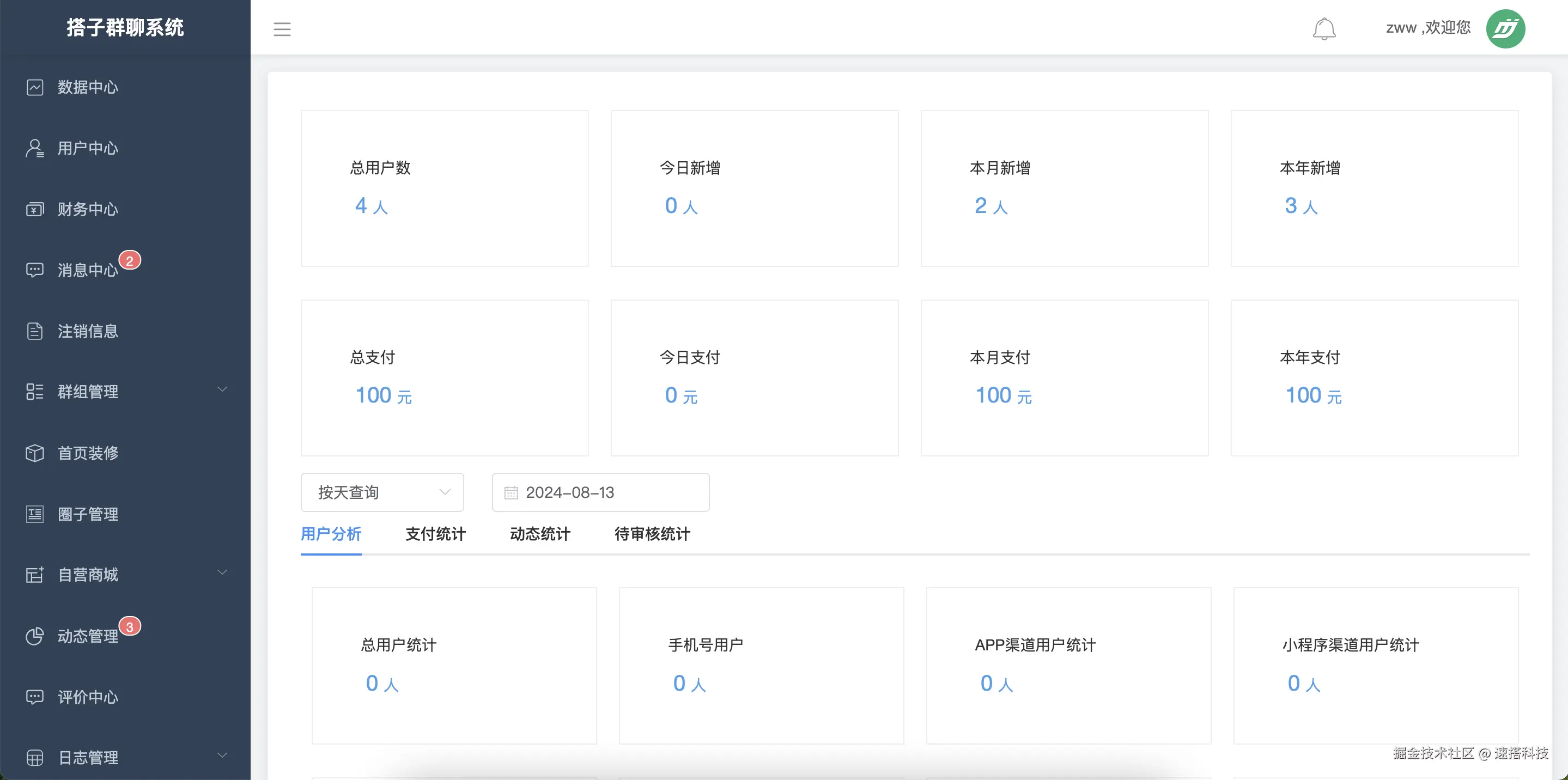Collapse the sidebar using the hamburger icon

coord(282,28)
